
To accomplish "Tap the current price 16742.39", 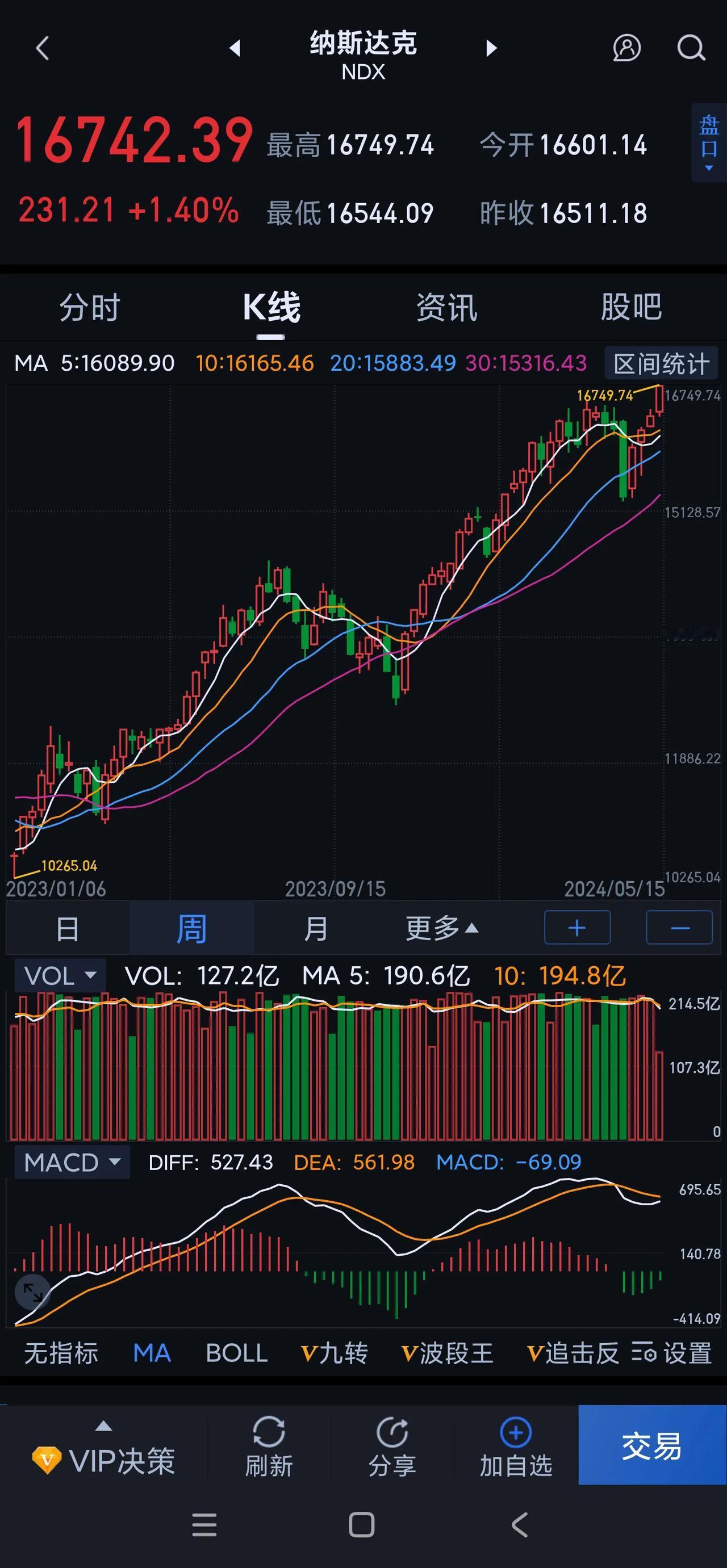I will pos(134,140).
